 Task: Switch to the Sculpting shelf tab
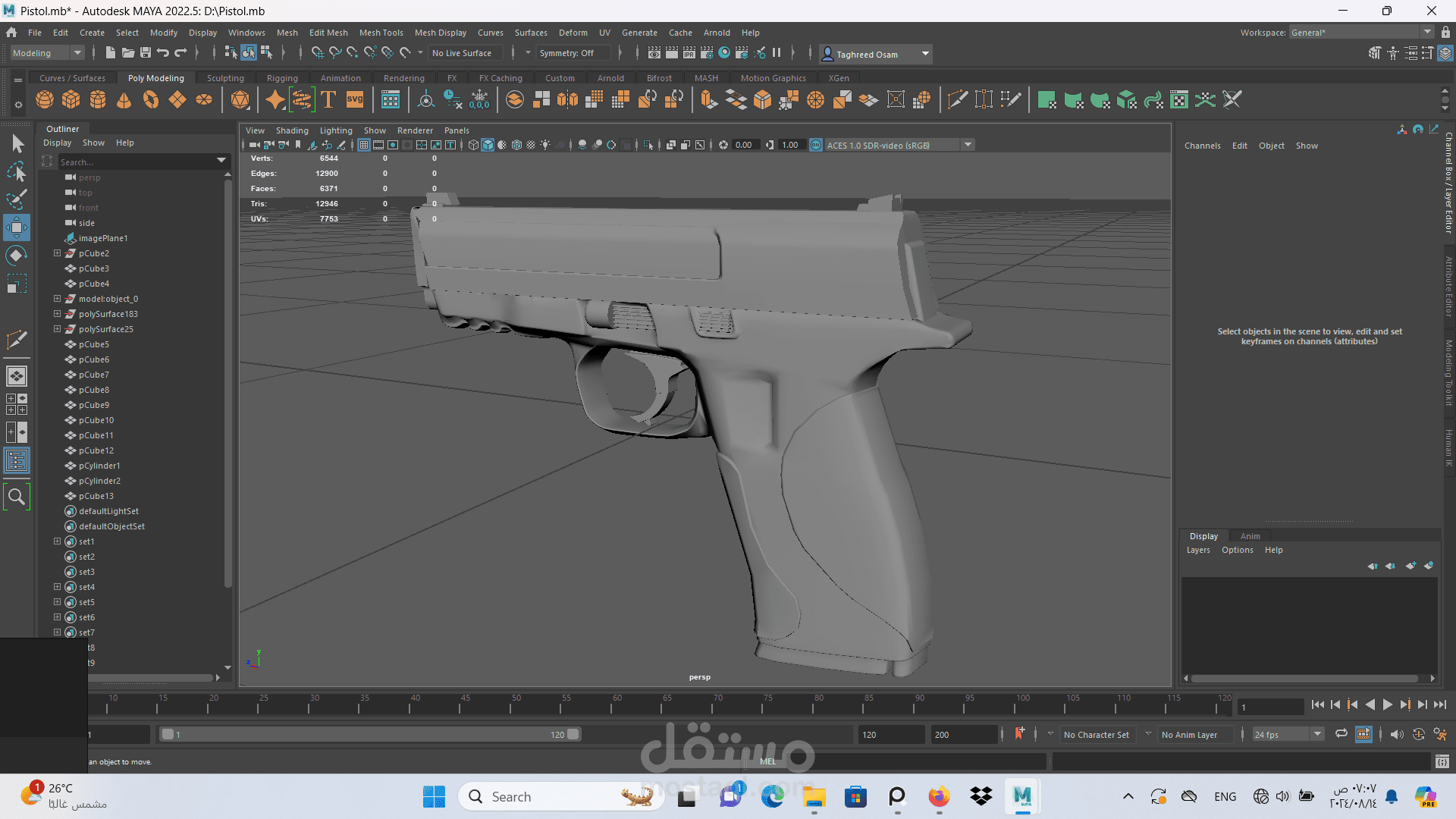[225, 78]
